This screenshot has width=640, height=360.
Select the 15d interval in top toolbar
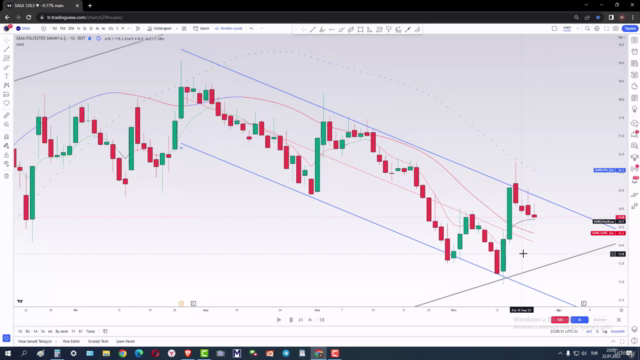point(62,29)
